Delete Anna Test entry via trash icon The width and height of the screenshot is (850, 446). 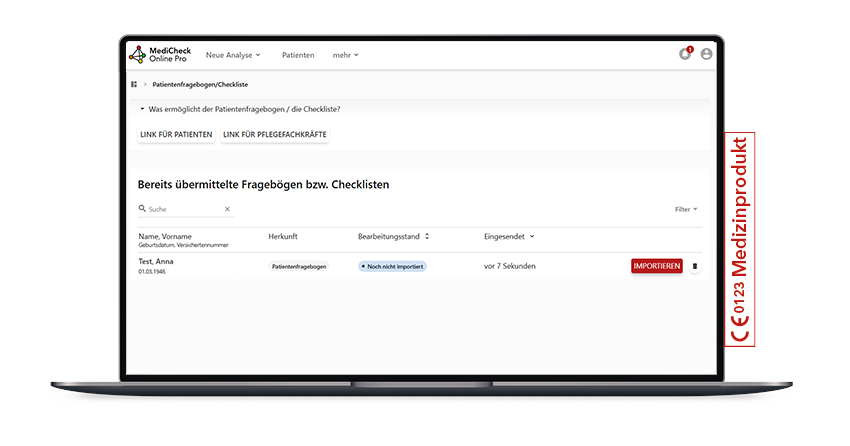696,266
